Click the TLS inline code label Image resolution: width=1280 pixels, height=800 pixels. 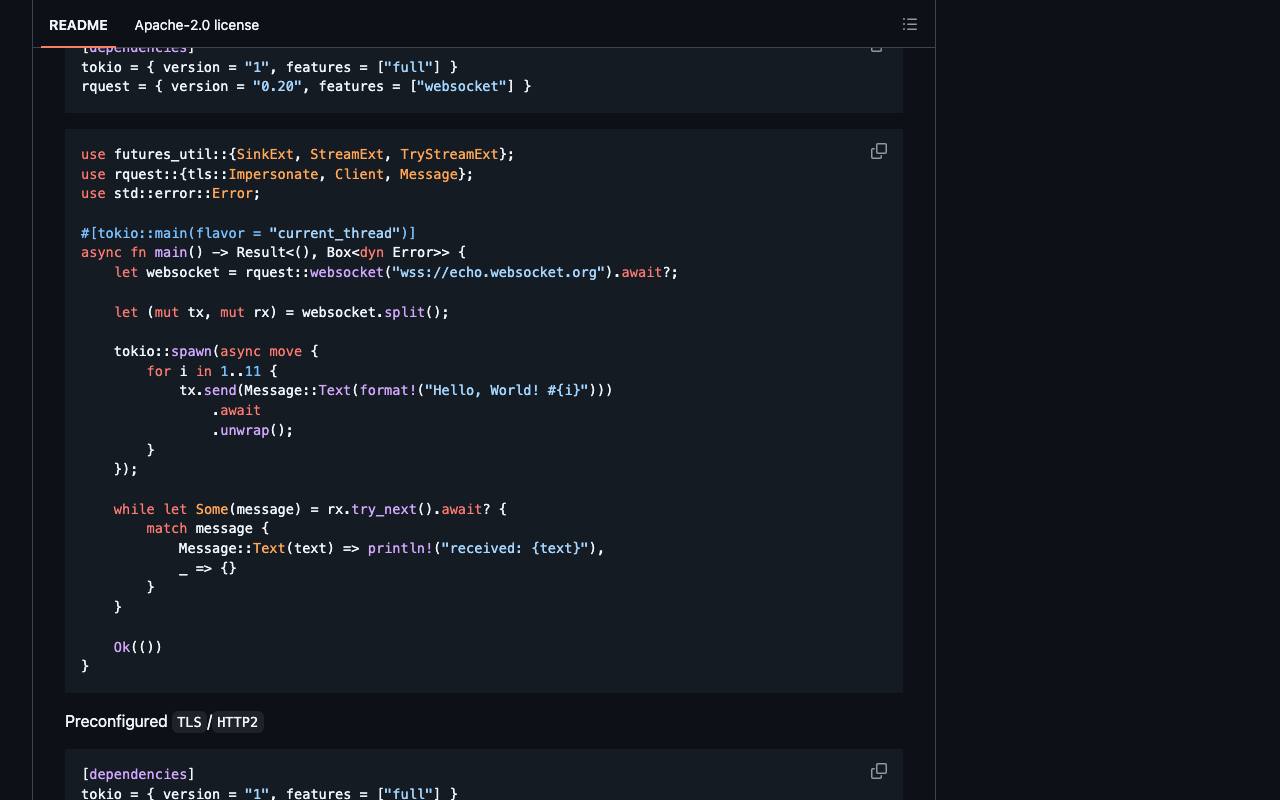tap(189, 722)
